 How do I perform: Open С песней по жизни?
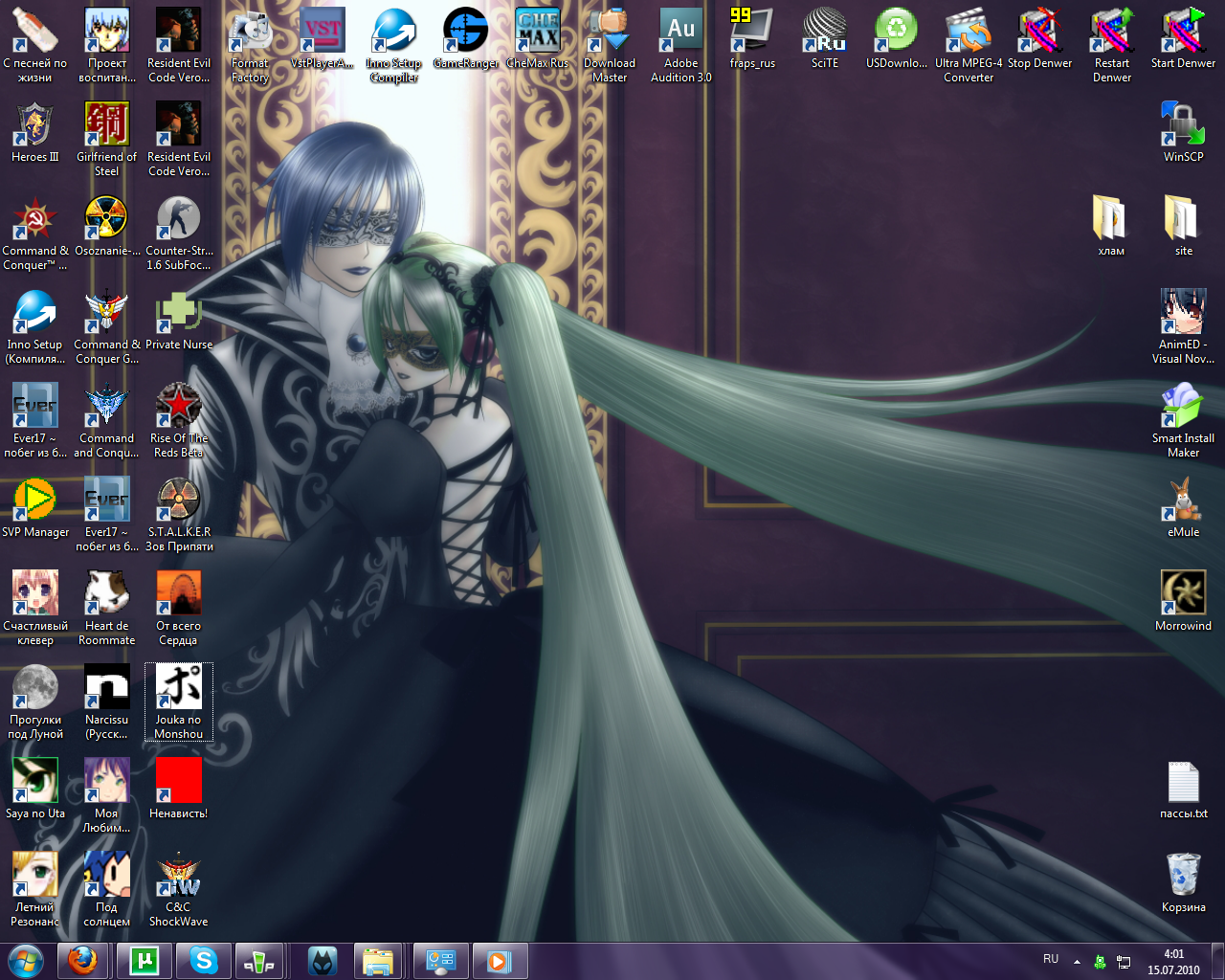(35, 45)
